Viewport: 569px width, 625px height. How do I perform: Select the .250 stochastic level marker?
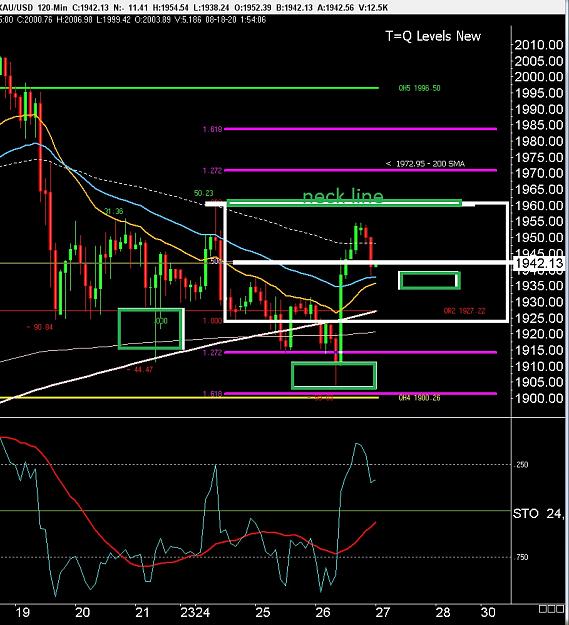pos(522,464)
